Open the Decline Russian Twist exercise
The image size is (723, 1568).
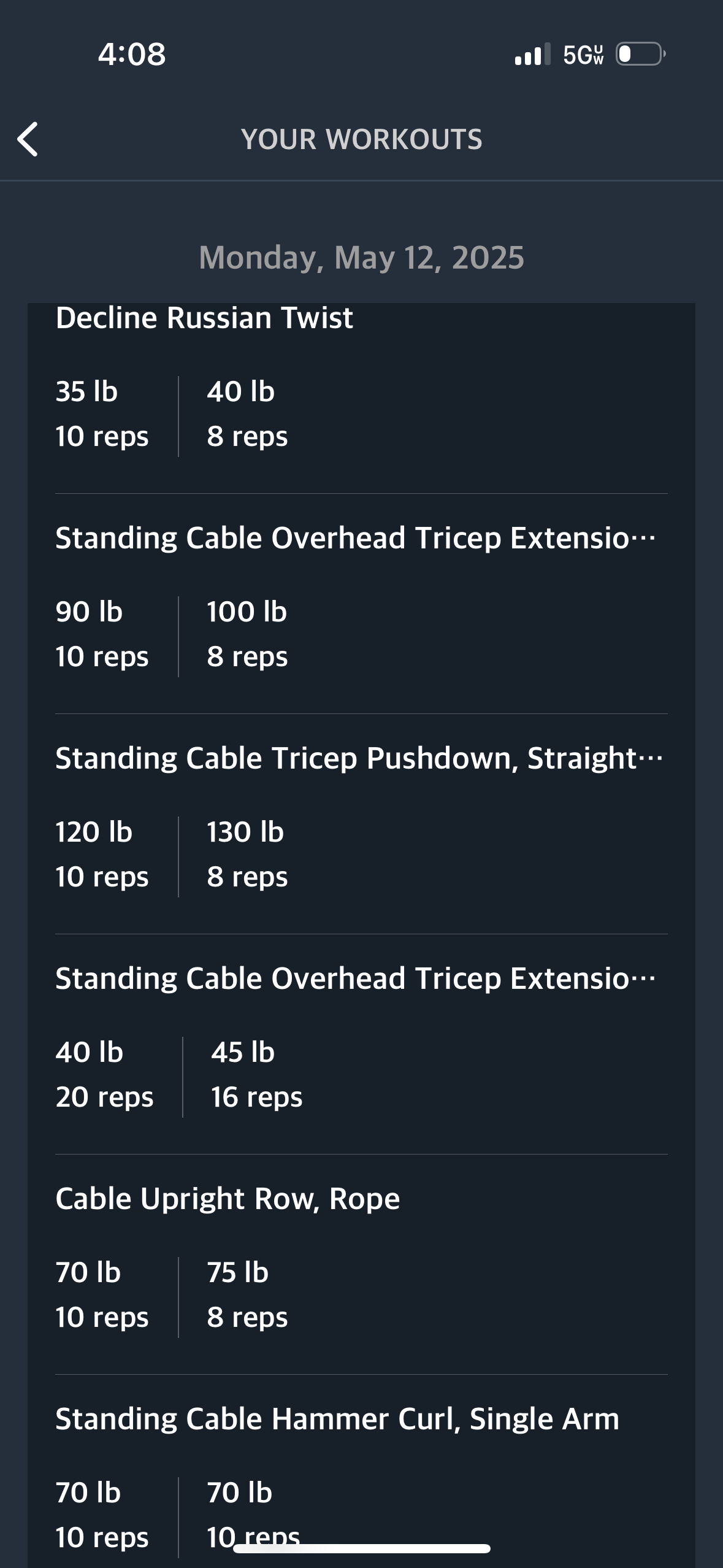(204, 318)
